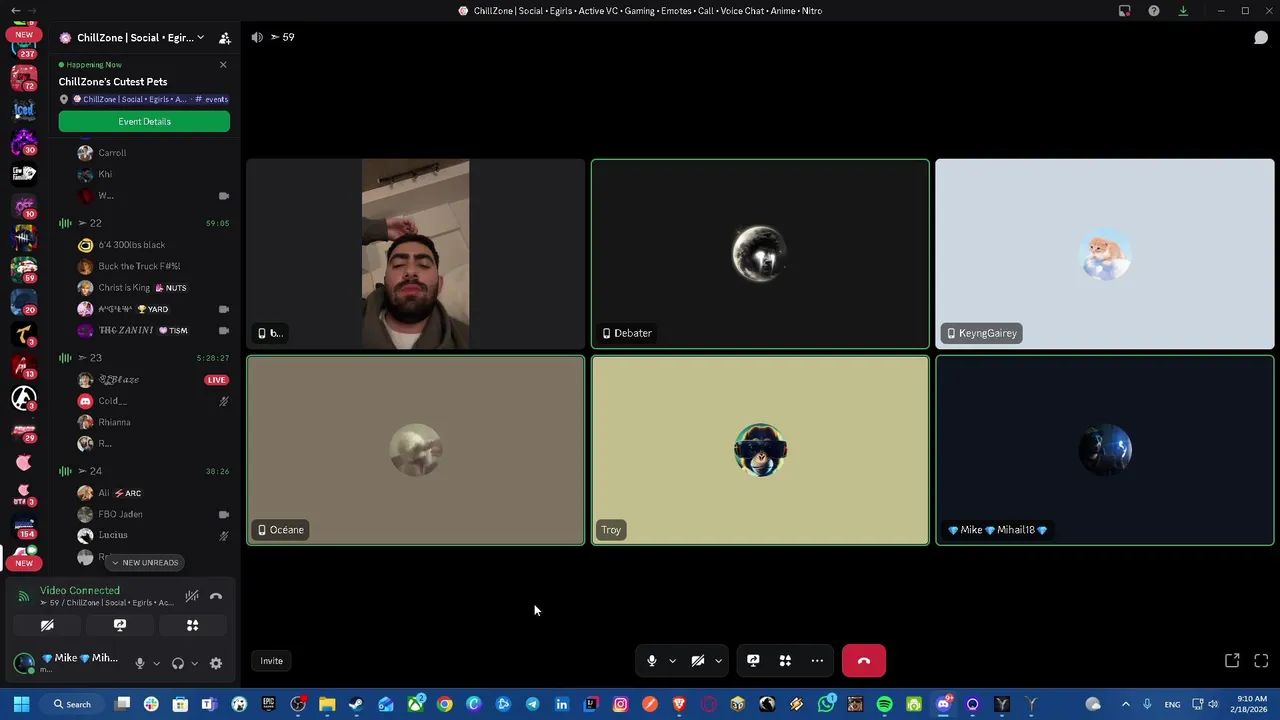Open the invite members icon beside server name

click(x=225, y=38)
